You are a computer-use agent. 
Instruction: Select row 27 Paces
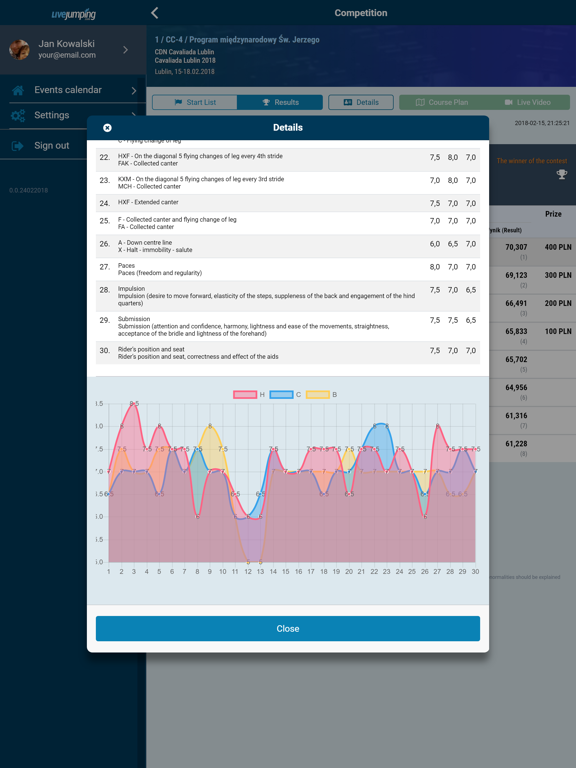(288, 269)
